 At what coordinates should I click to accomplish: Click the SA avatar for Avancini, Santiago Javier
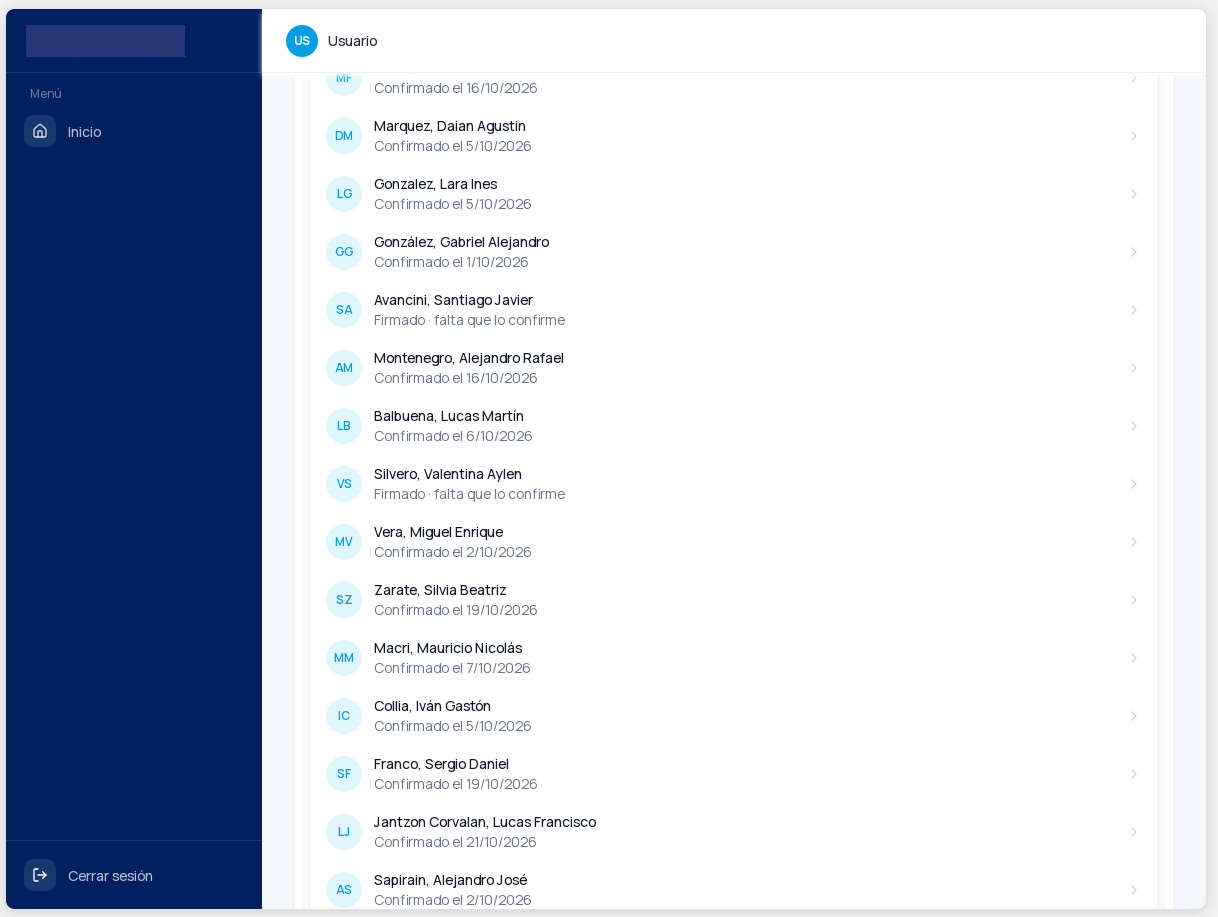point(344,310)
